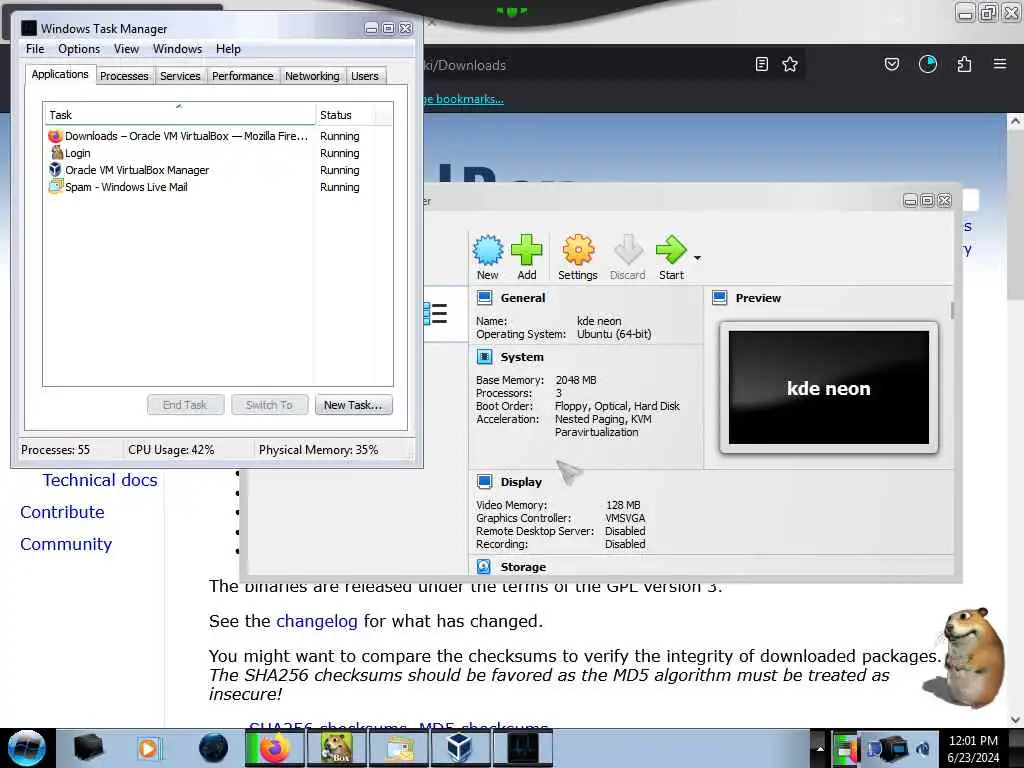Screen dimensions: 1024x768
Task: Open Firefox extensions puzzle icon
Action: pos(964,64)
